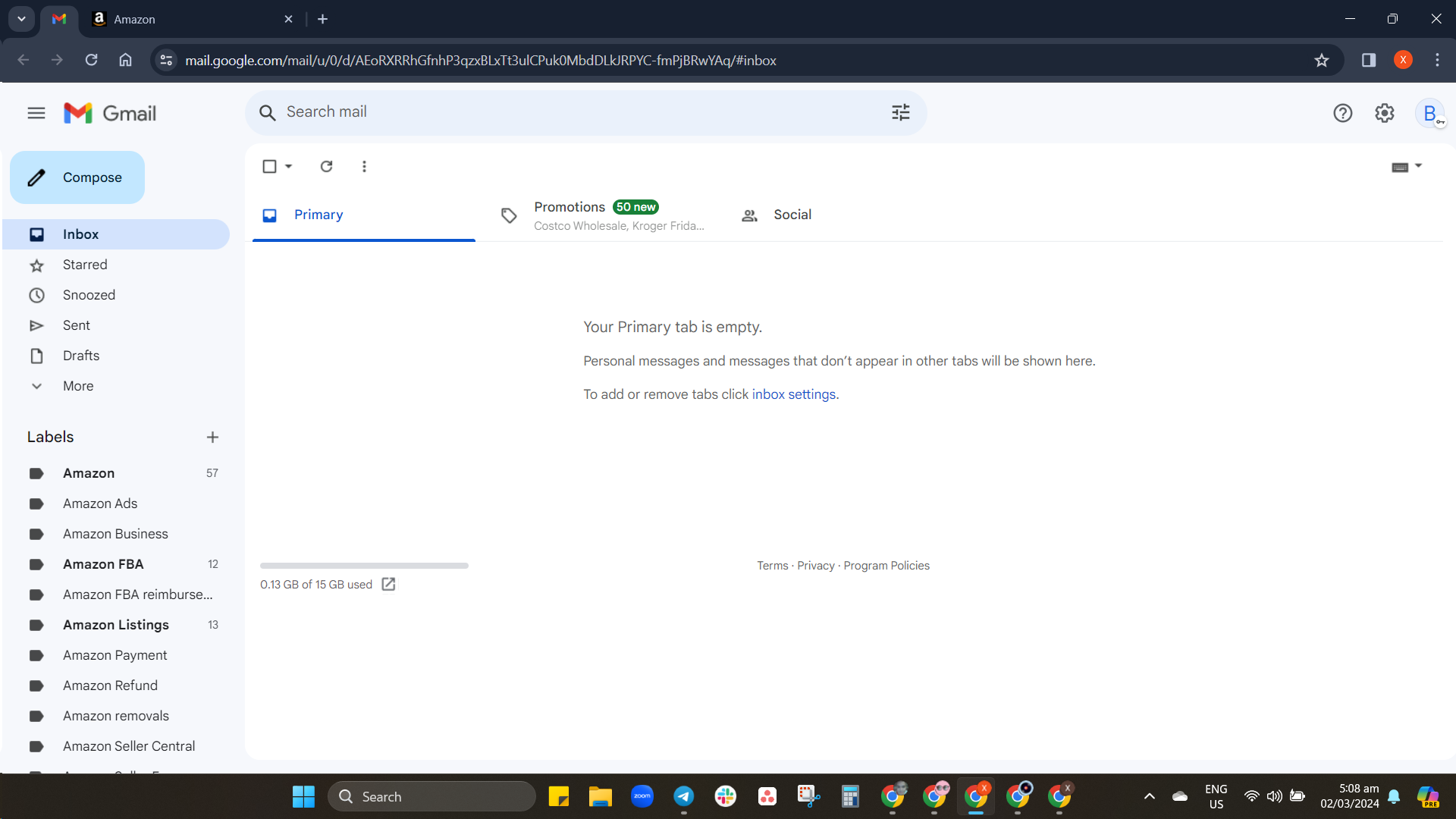This screenshot has width=1456, height=819.
Task: Open Gmail Settings gear
Action: pos(1385,113)
